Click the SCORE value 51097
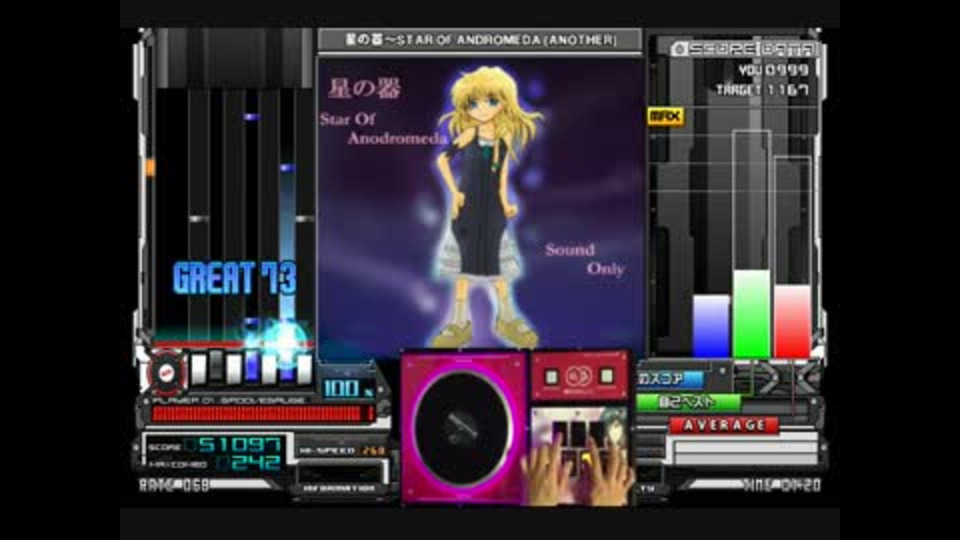Viewport: 960px width, 540px height. pyautogui.click(x=240, y=444)
